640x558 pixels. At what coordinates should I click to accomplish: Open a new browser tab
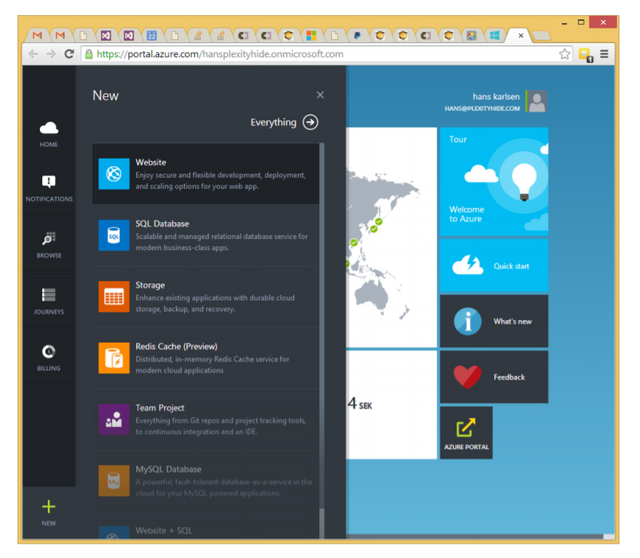tap(542, 36)
